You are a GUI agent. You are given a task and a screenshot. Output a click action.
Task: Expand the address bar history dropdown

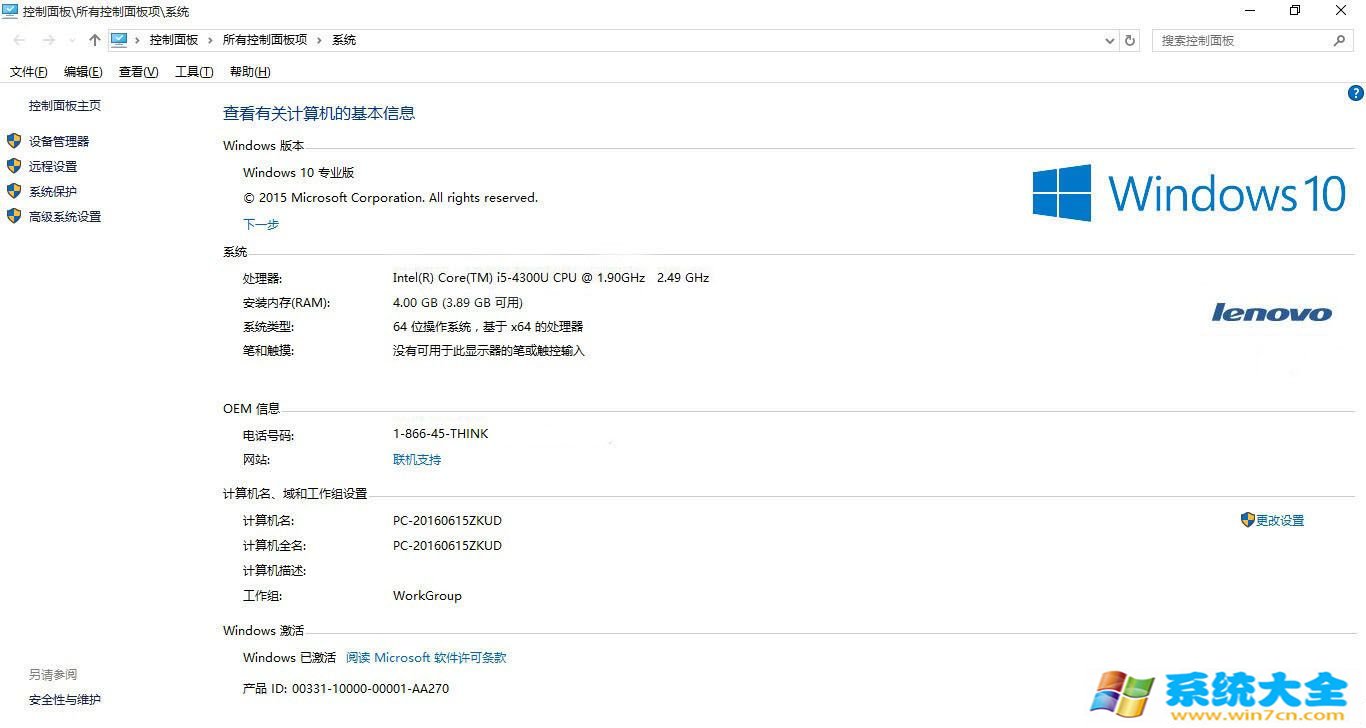(1109, 40)
